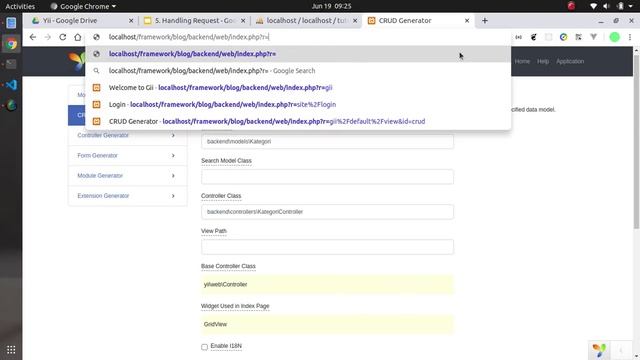640x360 pixels.
Task: Select the Google Search suggestion row
Action: pos(298,71)
